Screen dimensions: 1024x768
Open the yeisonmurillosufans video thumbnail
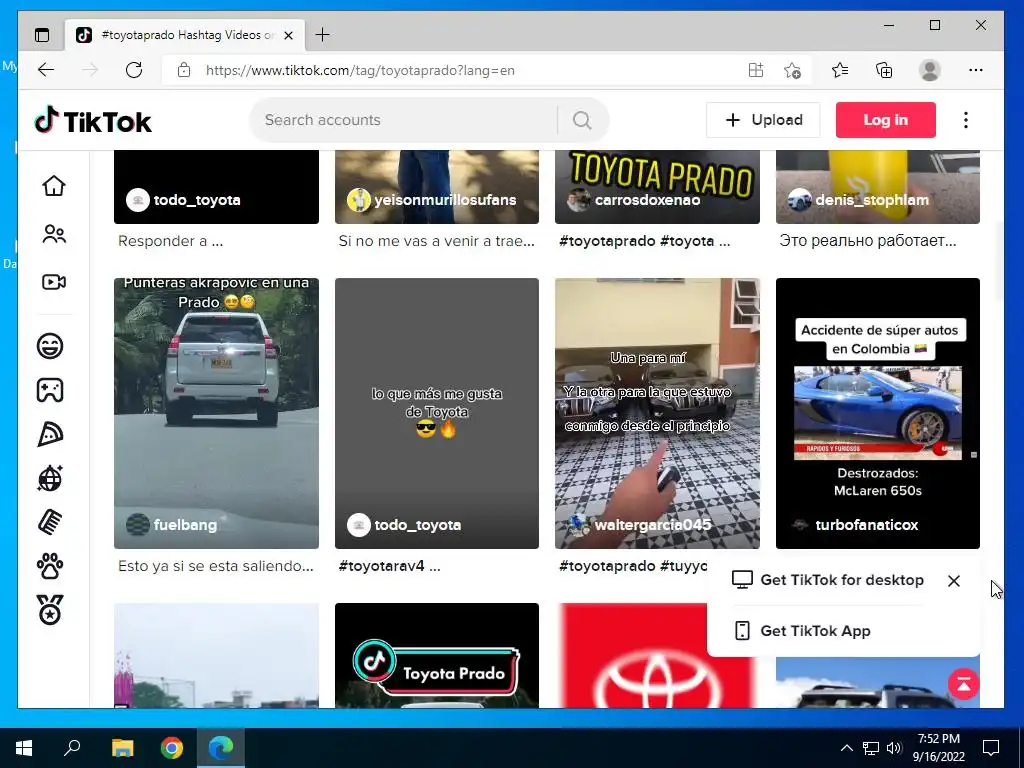point(437,187)
